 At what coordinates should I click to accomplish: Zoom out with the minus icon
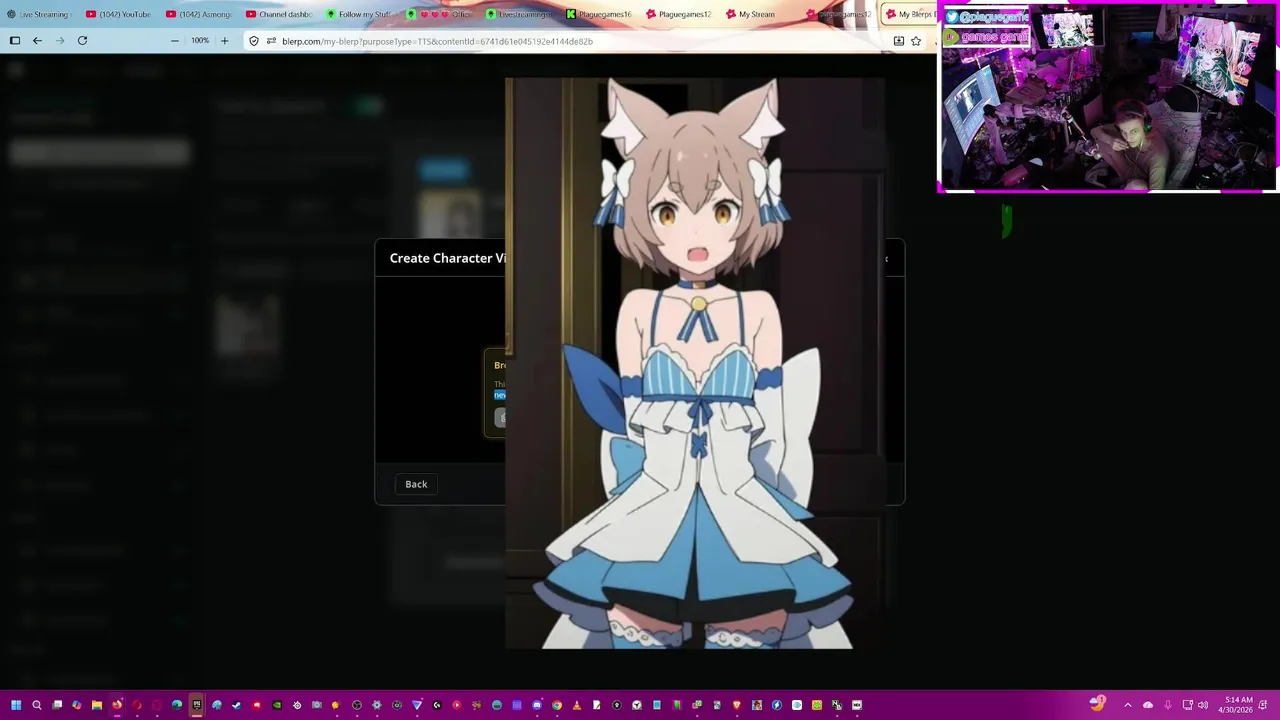(175, 41)
